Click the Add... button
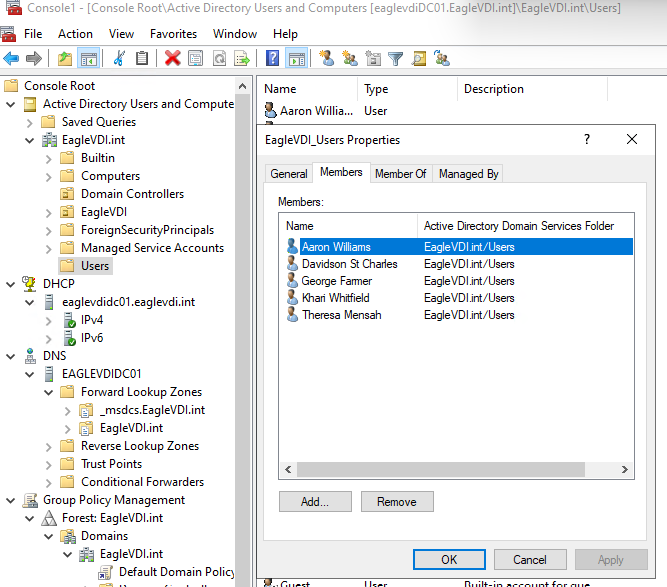Viewport: 667px width, 587px height. pos(315,502)
